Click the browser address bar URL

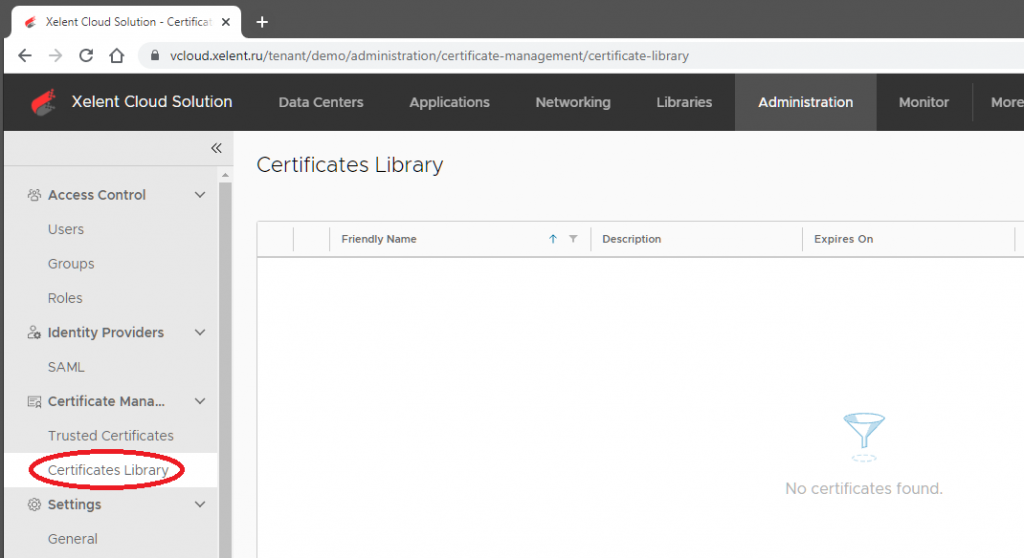[x=429, y=56]
